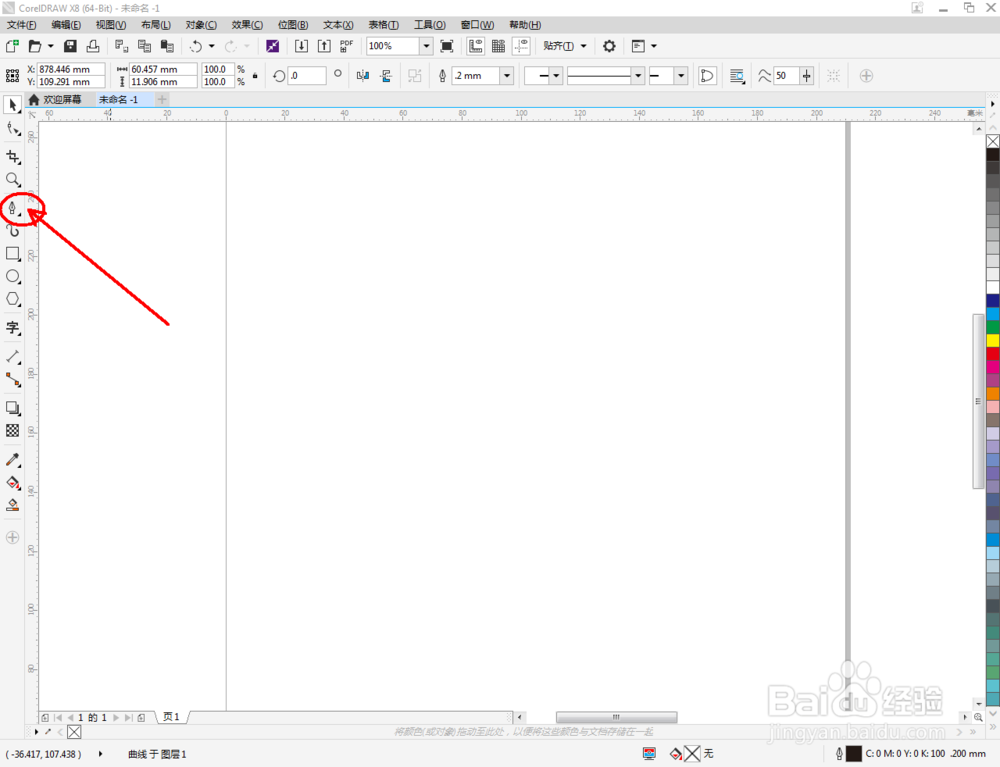Add page after current page
This screenshot has width=1000, height=767.
[141, 718]
